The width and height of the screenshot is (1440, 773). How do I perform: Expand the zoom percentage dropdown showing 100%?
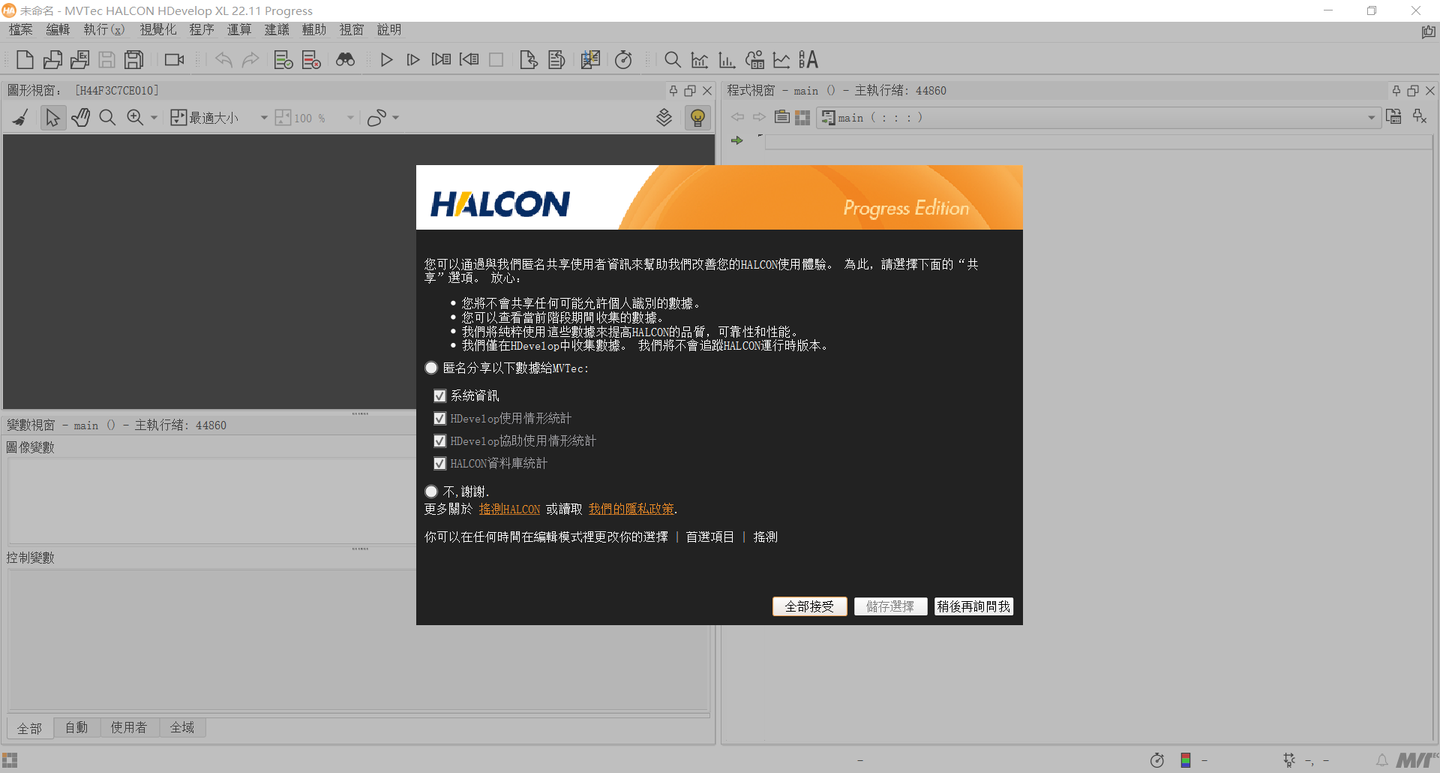point(349,117)
